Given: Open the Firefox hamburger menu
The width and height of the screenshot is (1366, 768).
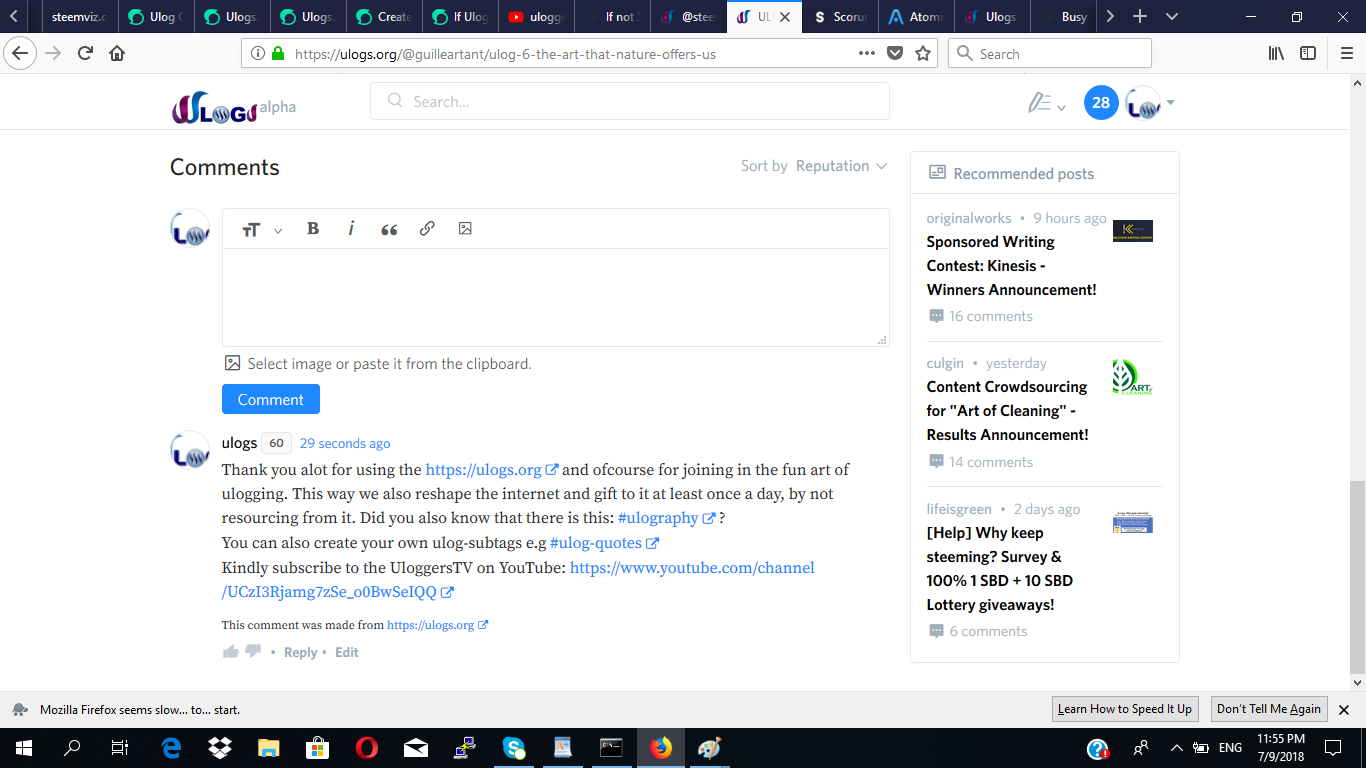Looking at the screenshot, I should point(1345,53).
